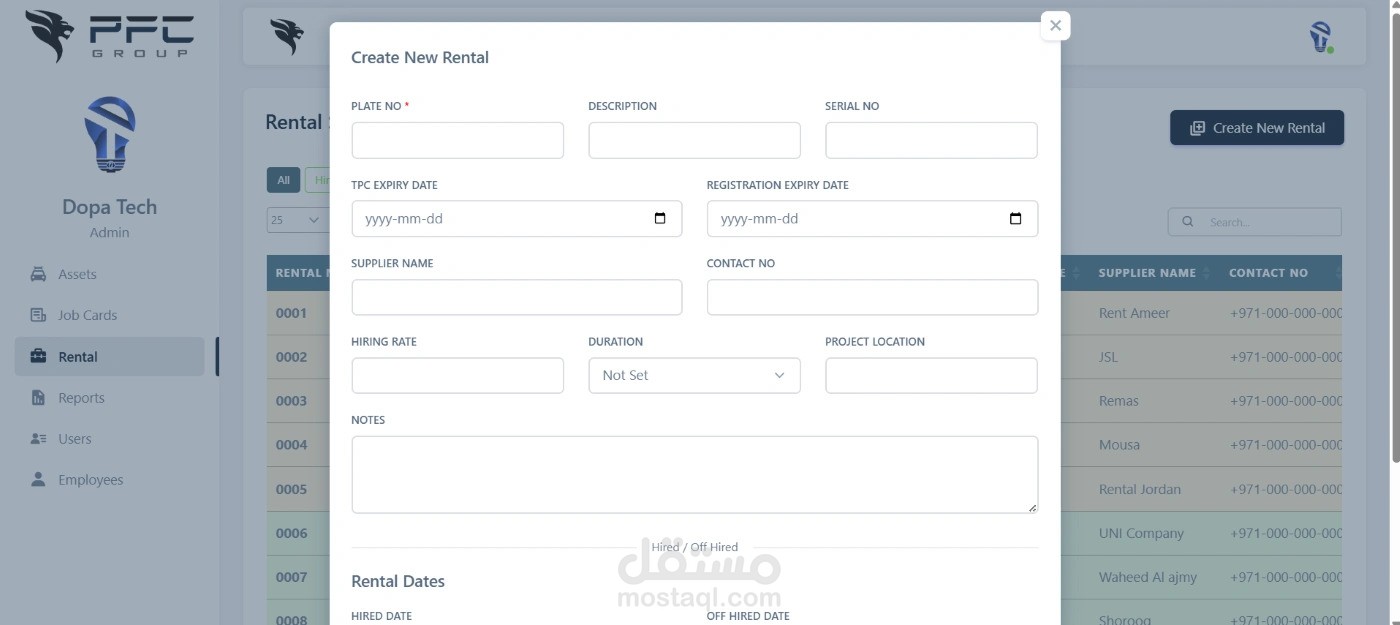This screenshot has height=625, width=1400.
Task: Click the page vertical scrollbar
Action: [1395, 235]
